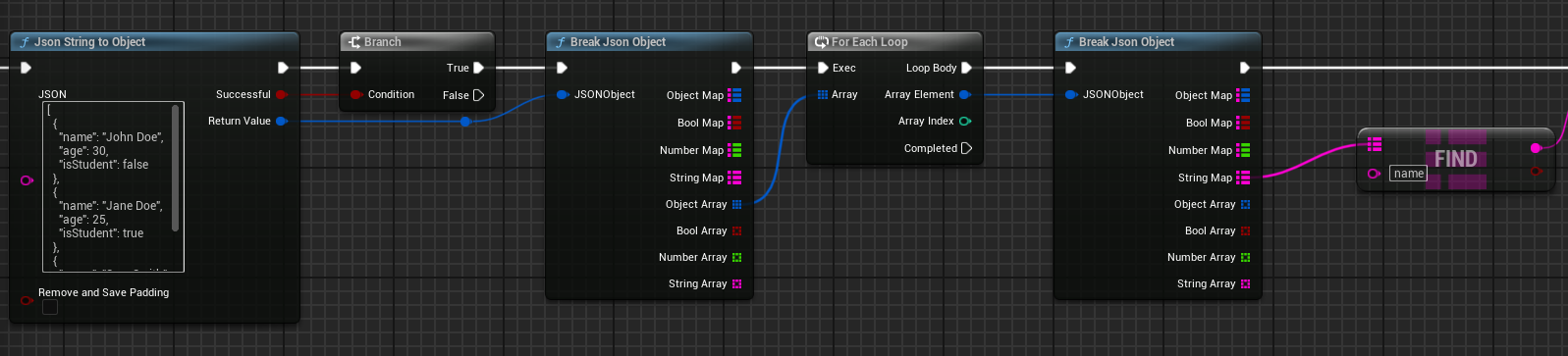
Task: Click the name key field on FIND node
Action: 1408,174
